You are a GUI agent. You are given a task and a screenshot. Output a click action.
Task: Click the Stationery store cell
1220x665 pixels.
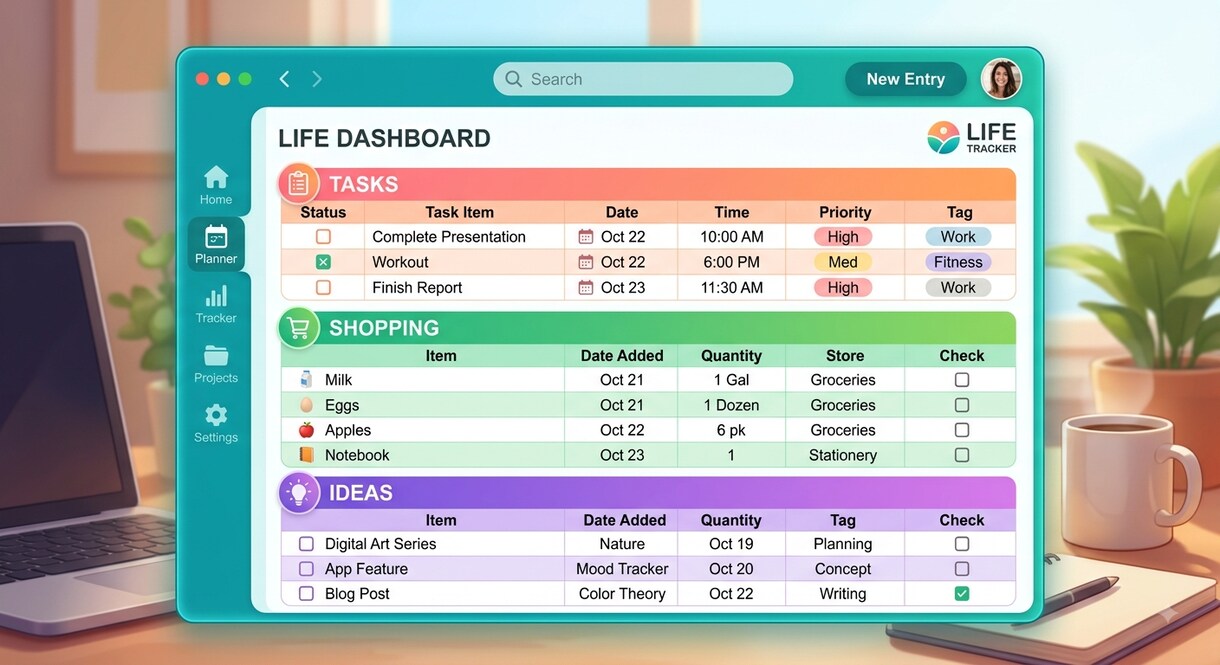click(843, 455)
